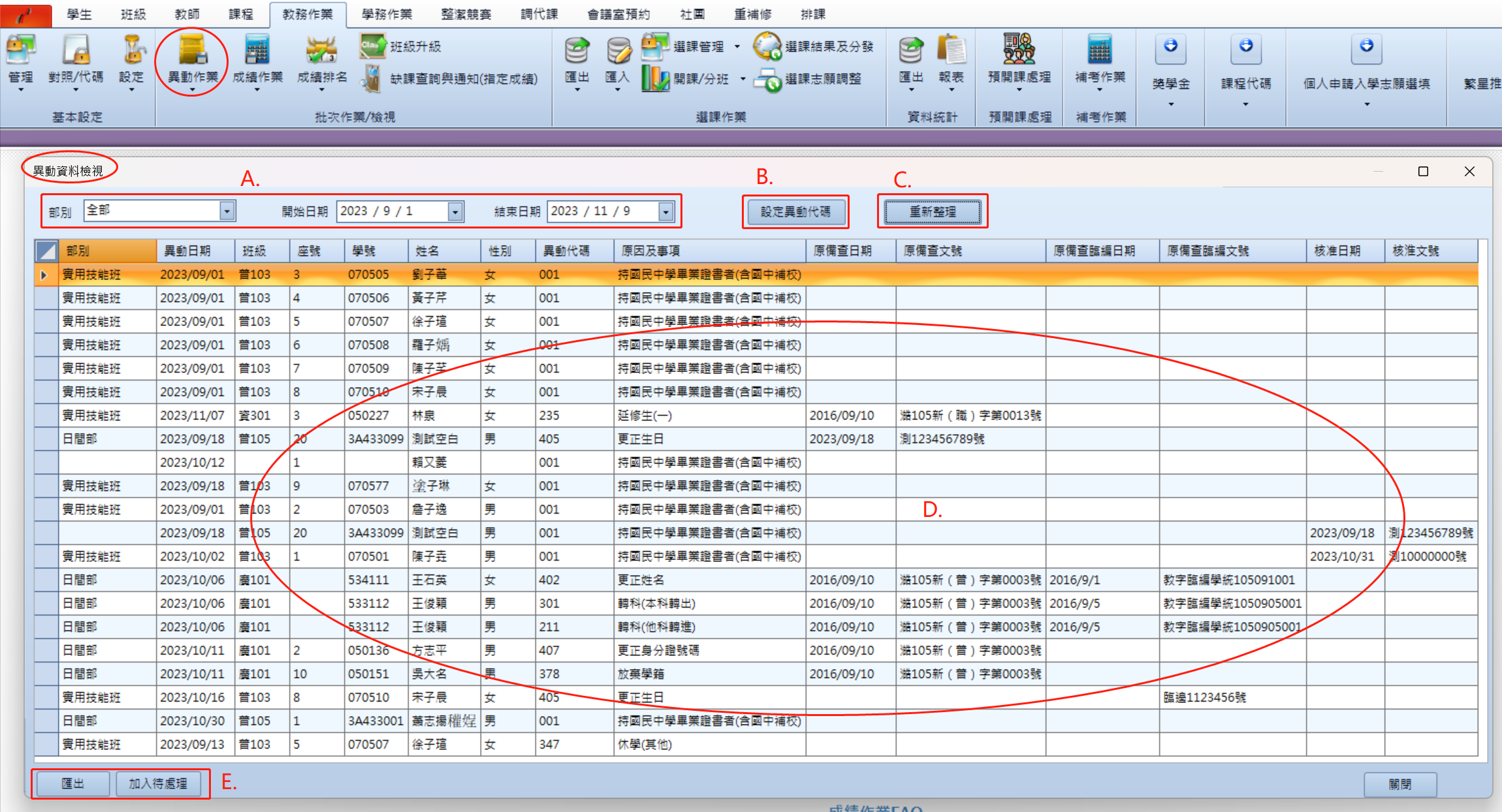
Task: Sort by 異動日期 column header
Action: pos(195,251)
